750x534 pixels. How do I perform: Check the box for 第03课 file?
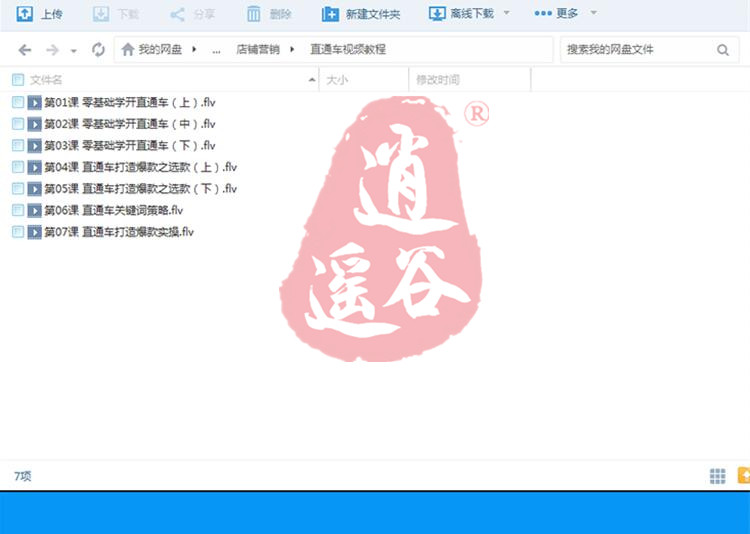18,145
